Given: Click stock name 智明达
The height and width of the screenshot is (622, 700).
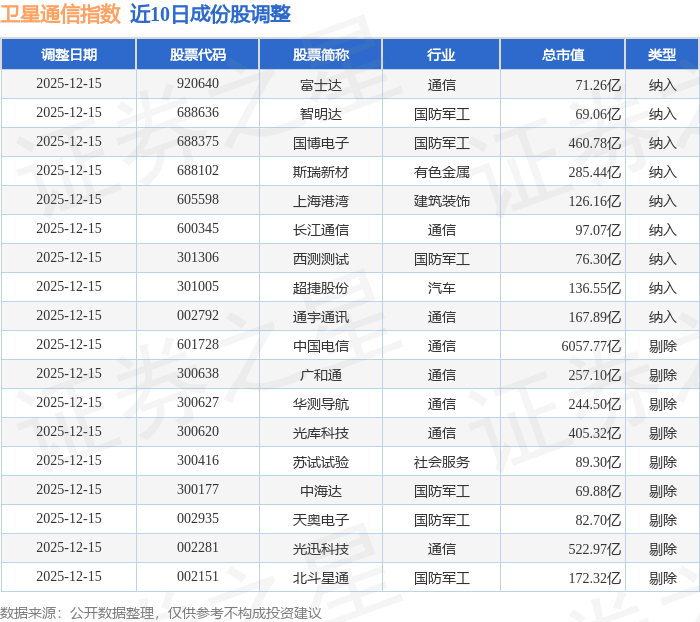Looking at the screenshot, I should tap(321, 114).
